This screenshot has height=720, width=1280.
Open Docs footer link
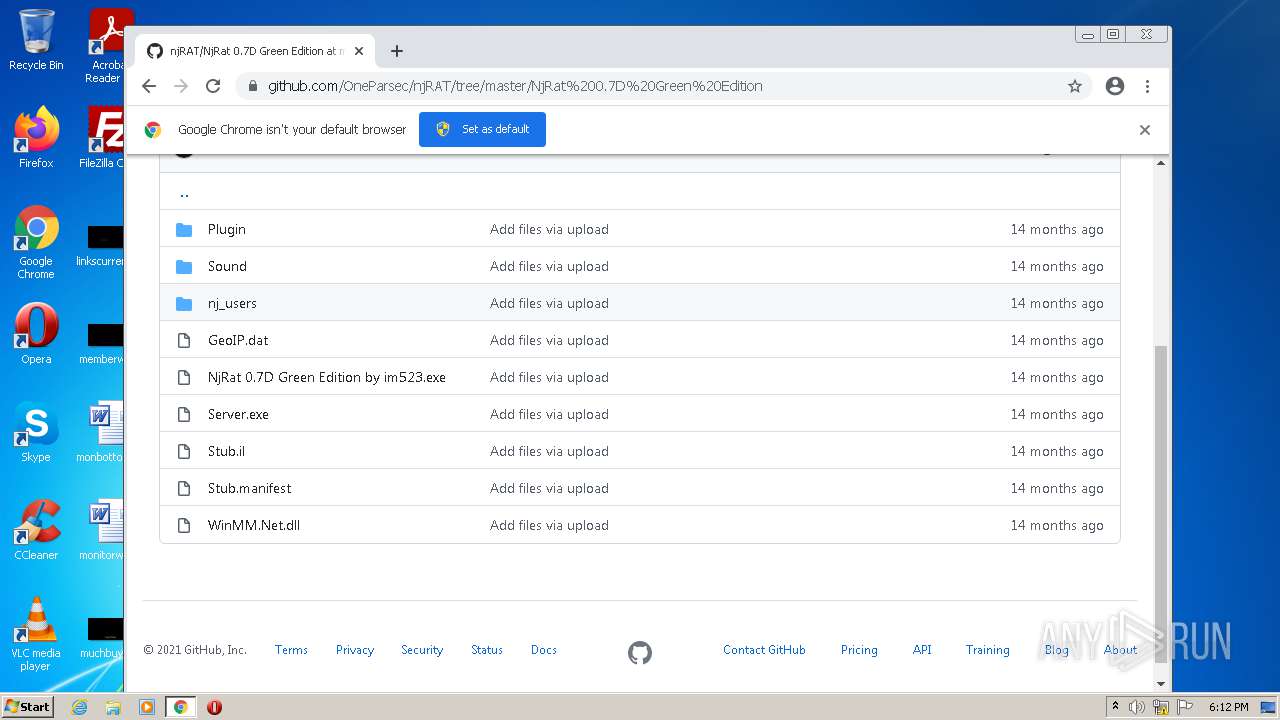point(544,650)
